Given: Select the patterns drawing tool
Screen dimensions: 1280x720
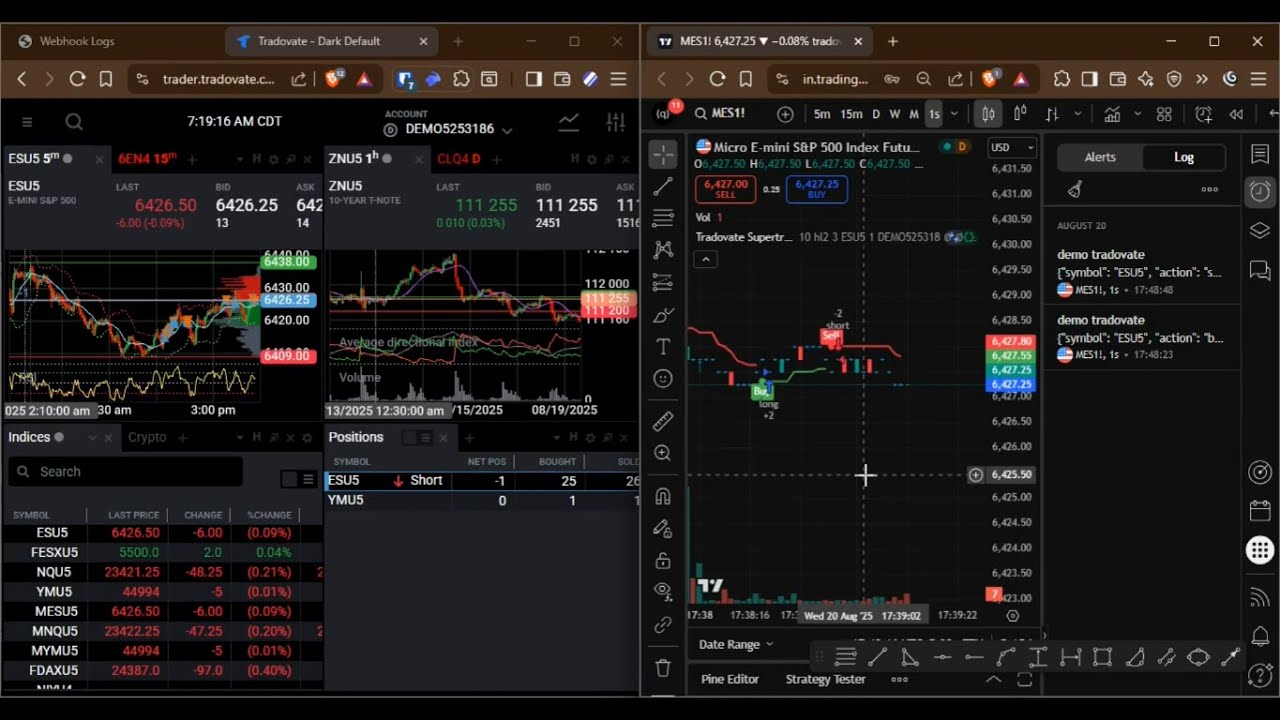Looking at the screenshot, I should coord(663,250).
